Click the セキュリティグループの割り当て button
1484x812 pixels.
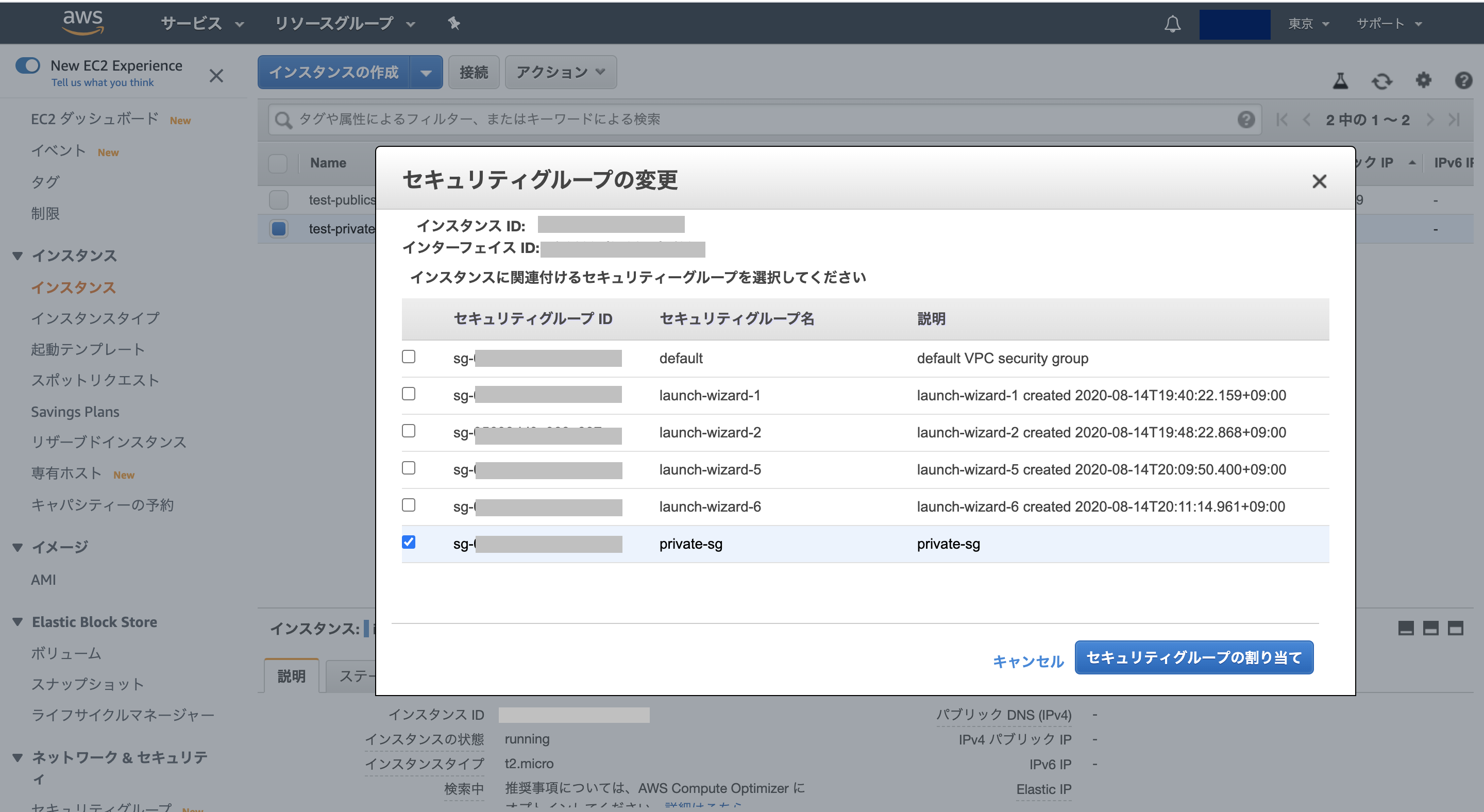click(1194, 657)
